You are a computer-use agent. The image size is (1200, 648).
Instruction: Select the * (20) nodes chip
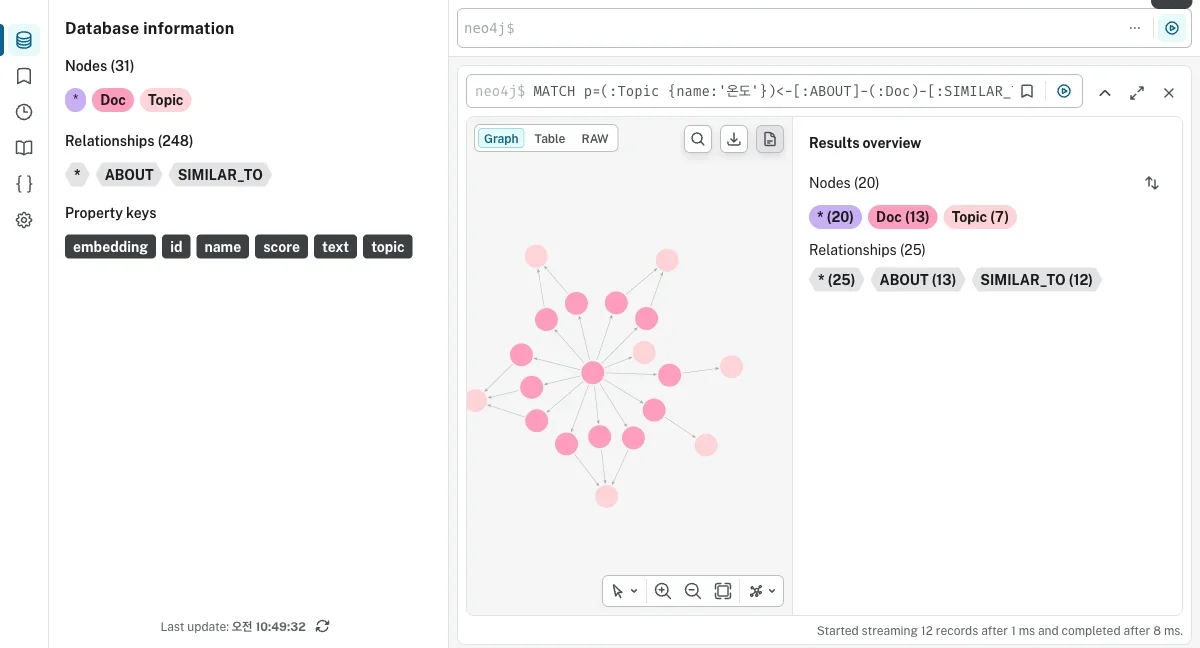coord(836,217)
